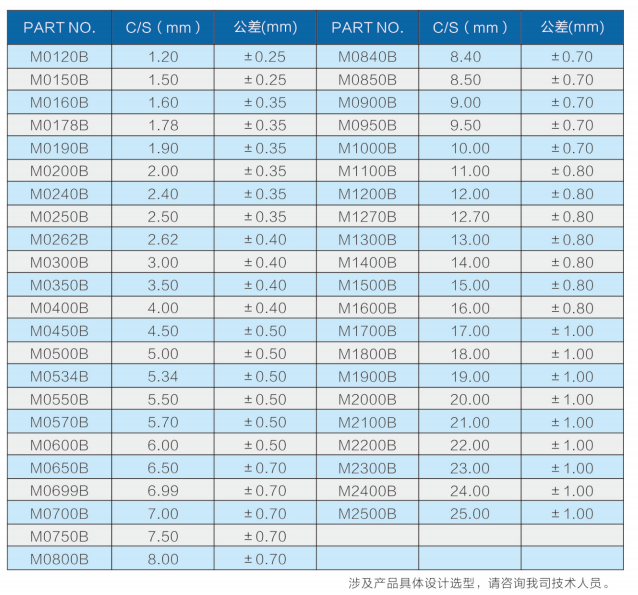The height and width of the screenshot is (595, 638).
Task: Click the ±1.00 tolerance in M1700B row
Action: [x=572, y=331]
